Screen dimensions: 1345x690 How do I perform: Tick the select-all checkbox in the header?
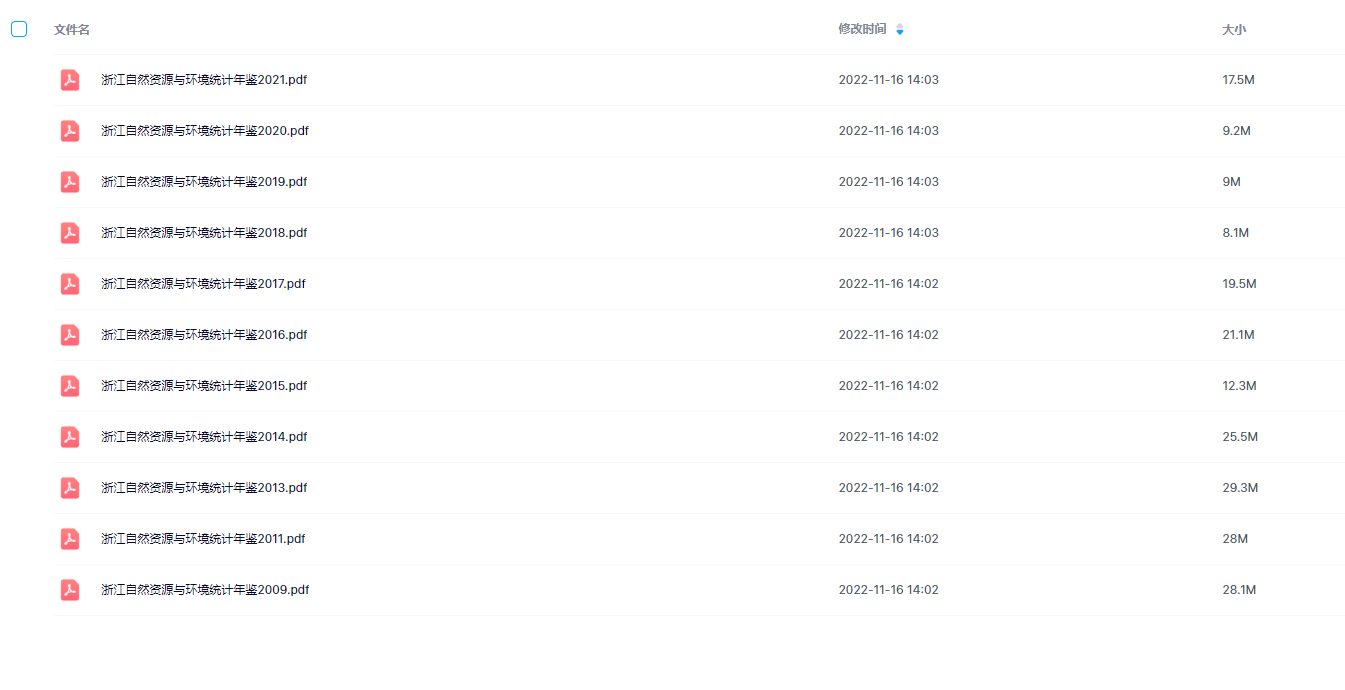click(x=19, y=29)
